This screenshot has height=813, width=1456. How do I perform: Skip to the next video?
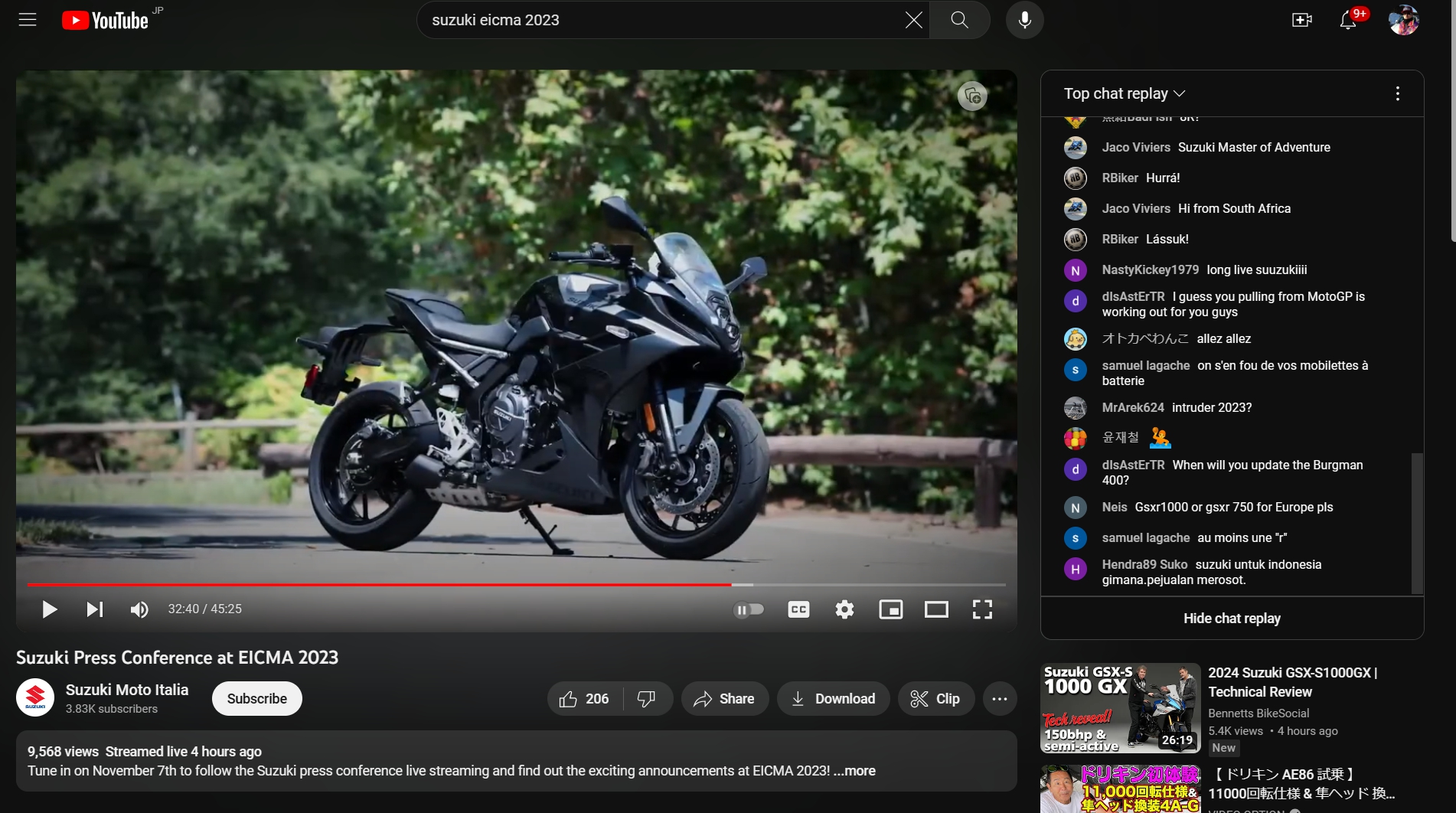(x=95, y=609)
